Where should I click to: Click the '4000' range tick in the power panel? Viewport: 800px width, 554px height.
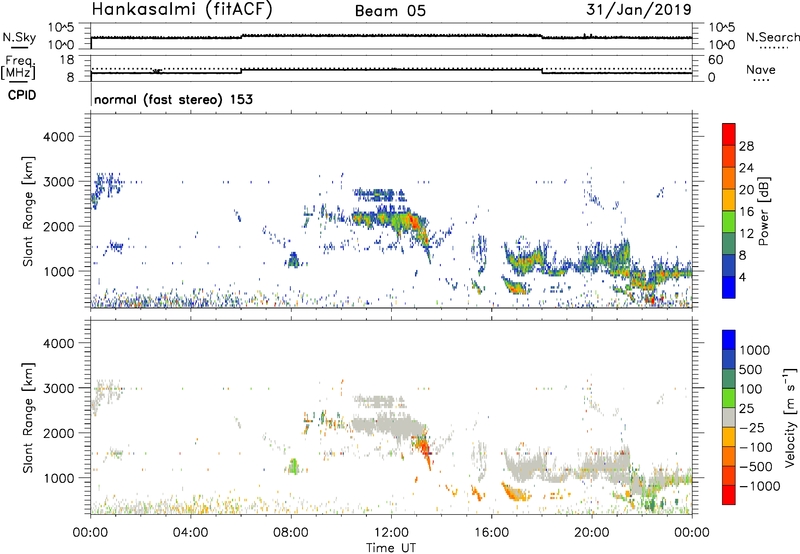[x=59, y=137]
